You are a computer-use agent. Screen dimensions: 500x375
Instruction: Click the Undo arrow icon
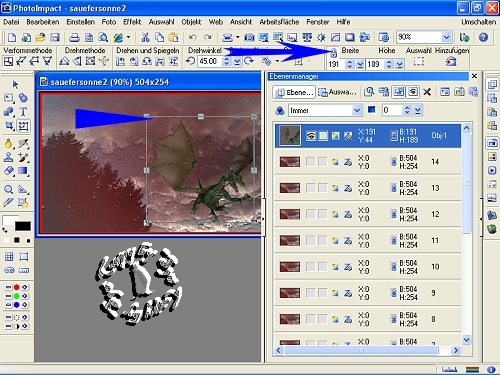(x=193, y=37)
